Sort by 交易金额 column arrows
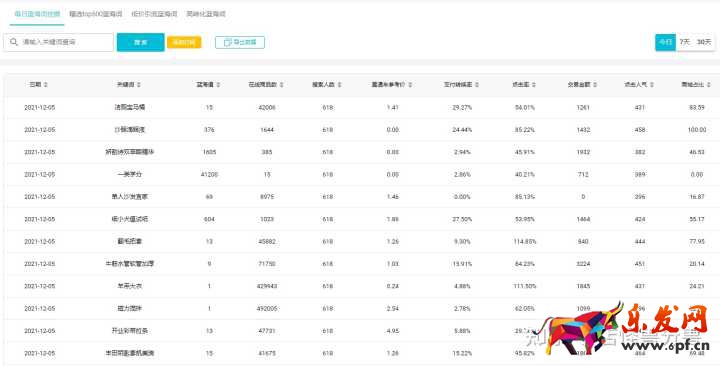720x366 pixels. (595, 85)
